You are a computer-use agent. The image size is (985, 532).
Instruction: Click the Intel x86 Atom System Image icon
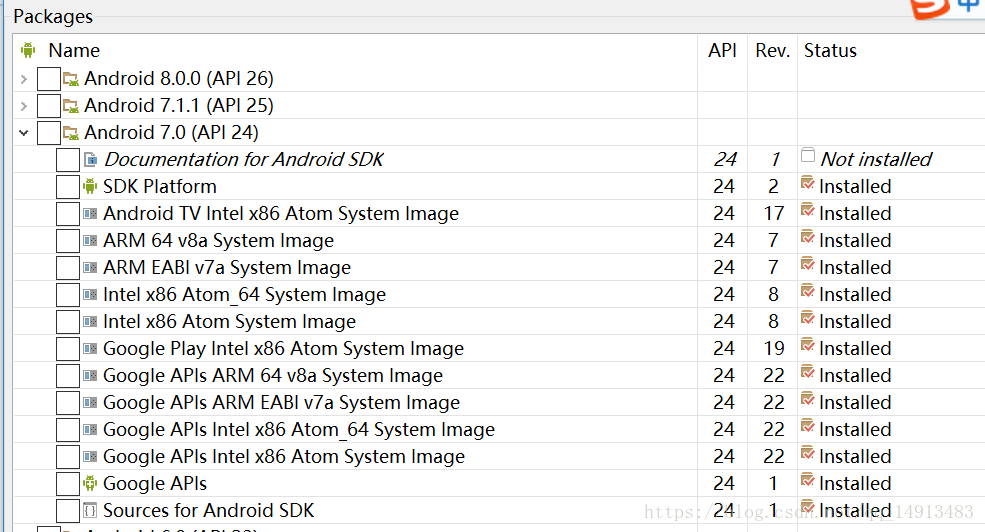click(x=90, y=322)
